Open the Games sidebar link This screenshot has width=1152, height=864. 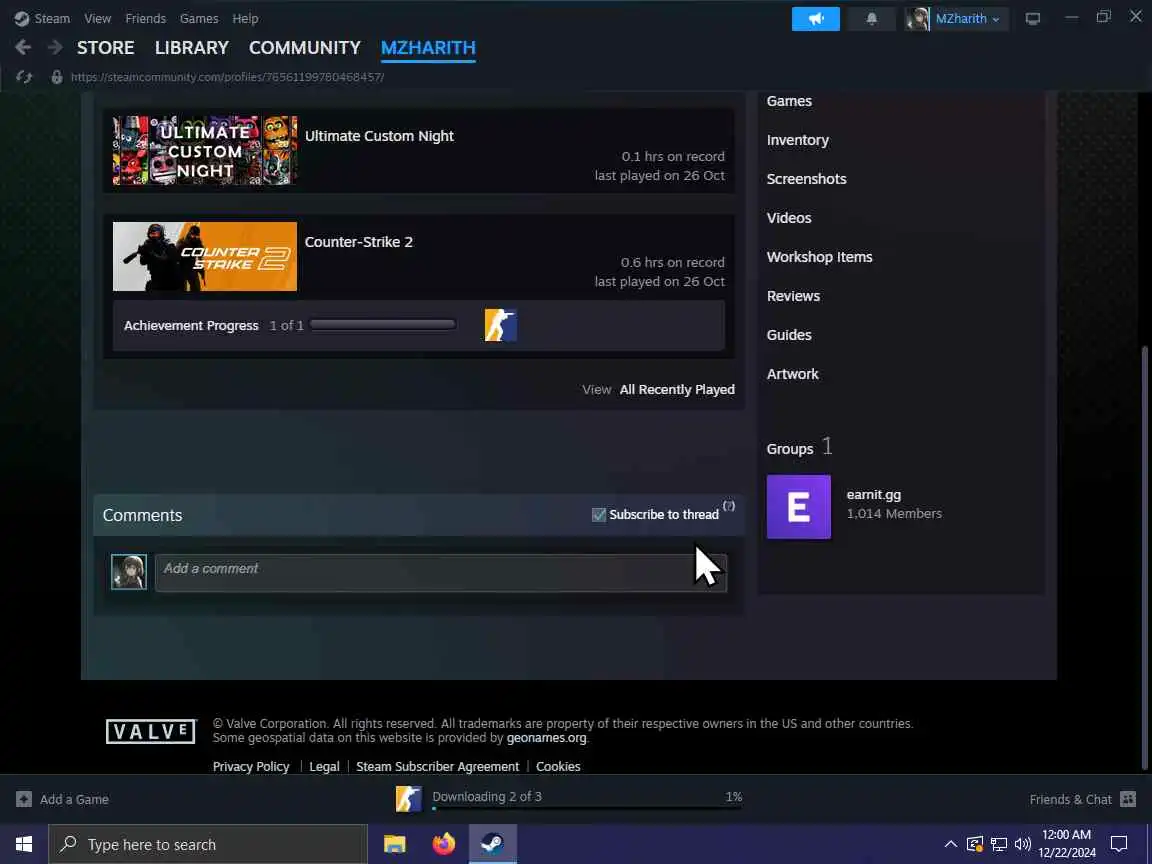[x=789, y=101]
